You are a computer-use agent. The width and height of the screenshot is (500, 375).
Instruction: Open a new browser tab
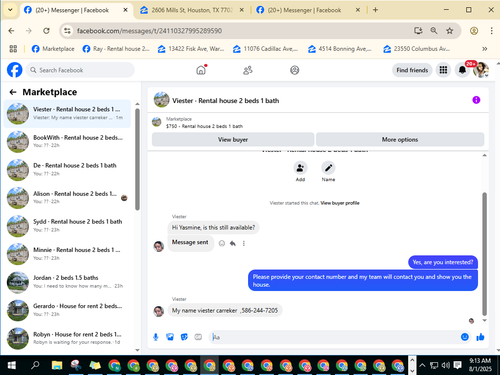[375, 10]
